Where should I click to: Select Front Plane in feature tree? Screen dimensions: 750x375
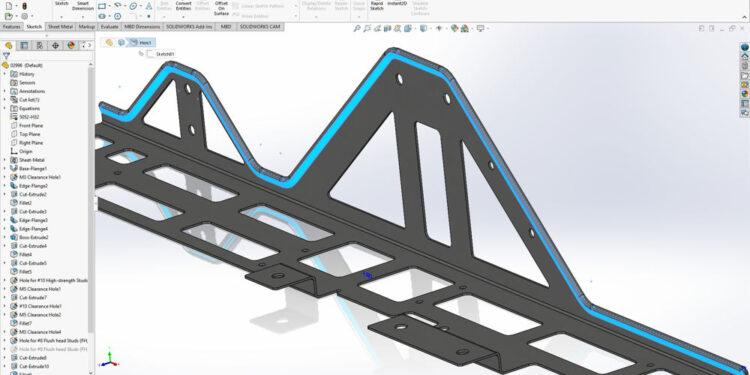coord(31,125)
